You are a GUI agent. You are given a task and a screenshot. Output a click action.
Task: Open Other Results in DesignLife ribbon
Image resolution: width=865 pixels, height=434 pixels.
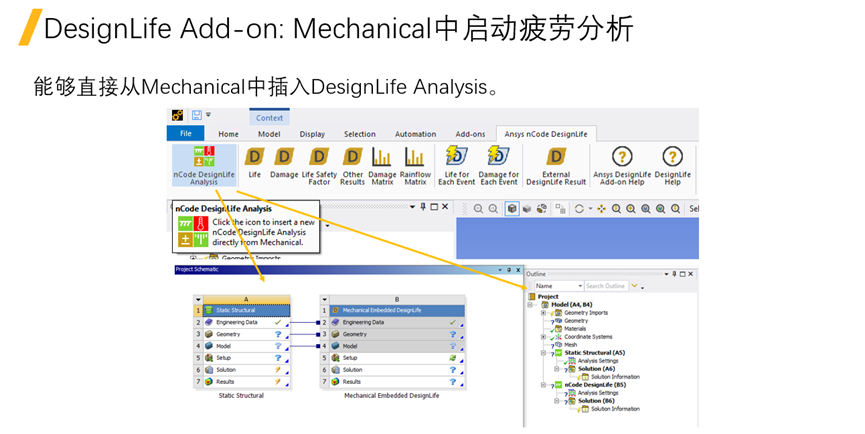click(x=353, y=165)
